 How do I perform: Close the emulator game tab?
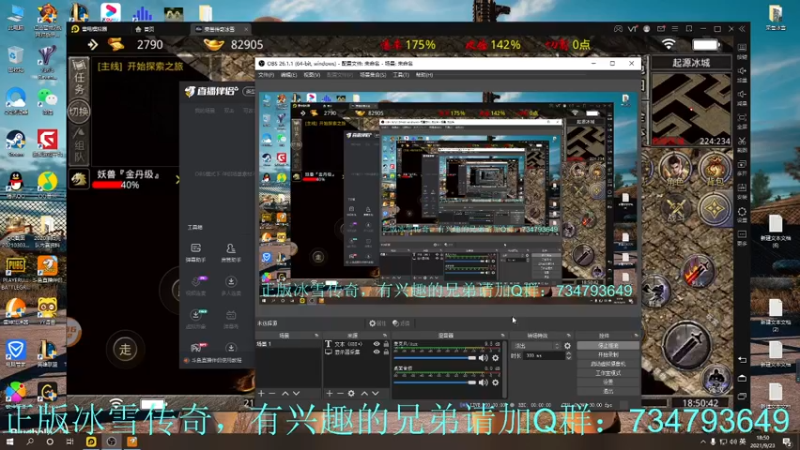(246, 29)
